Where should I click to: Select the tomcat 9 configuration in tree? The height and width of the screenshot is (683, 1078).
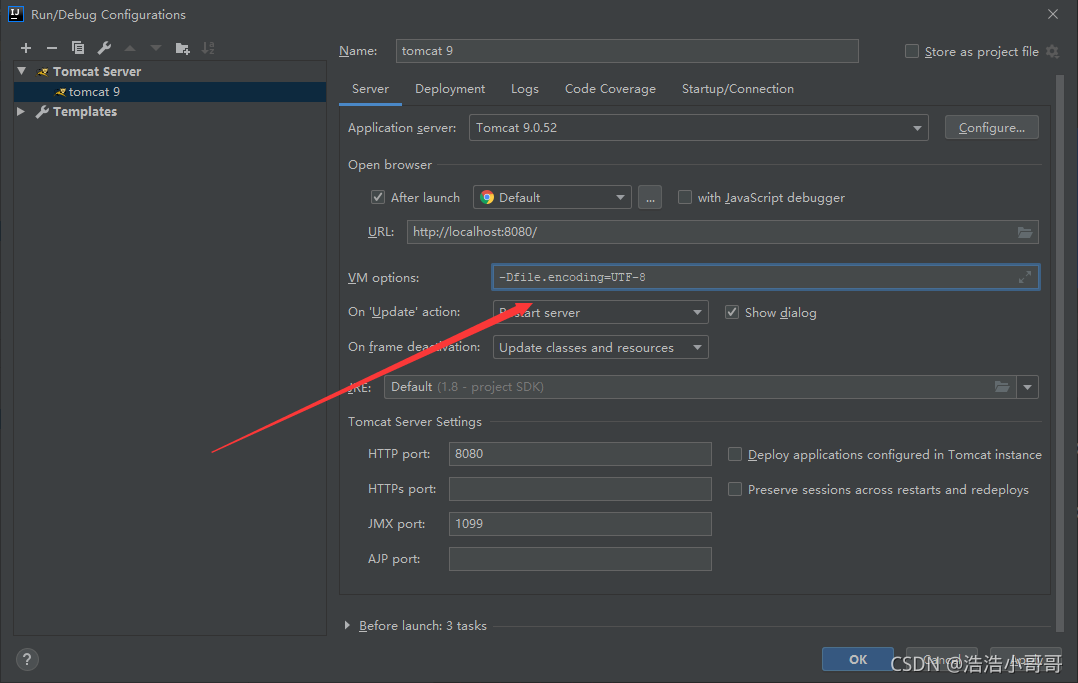[x=170, y=91]
